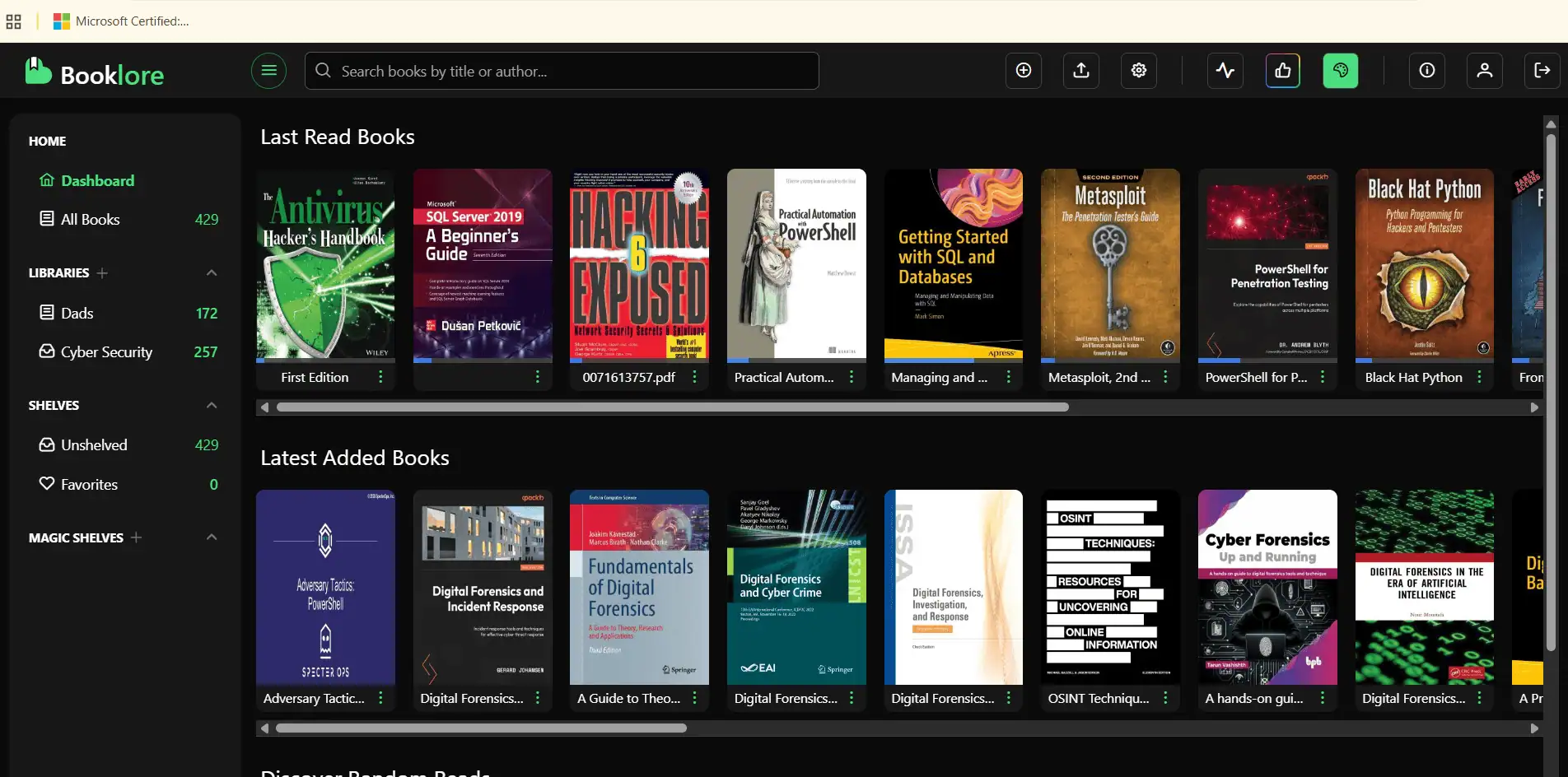Open the Metasploit Second Edition cover
The image size is (1568, 777).
[x=1110, y=265]
